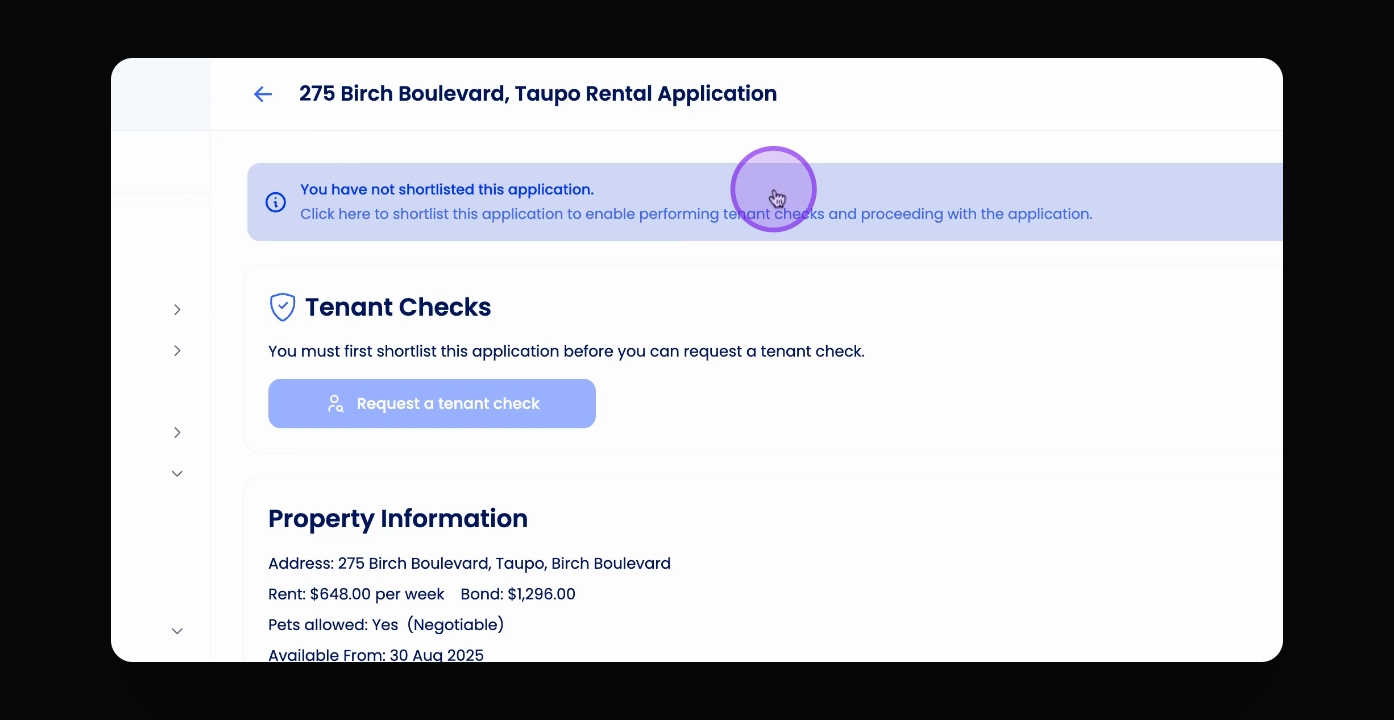Expand the second right-pointing sidebar chevron
The width and height of the screenshot is (1394, 720).
click(177, 351)
